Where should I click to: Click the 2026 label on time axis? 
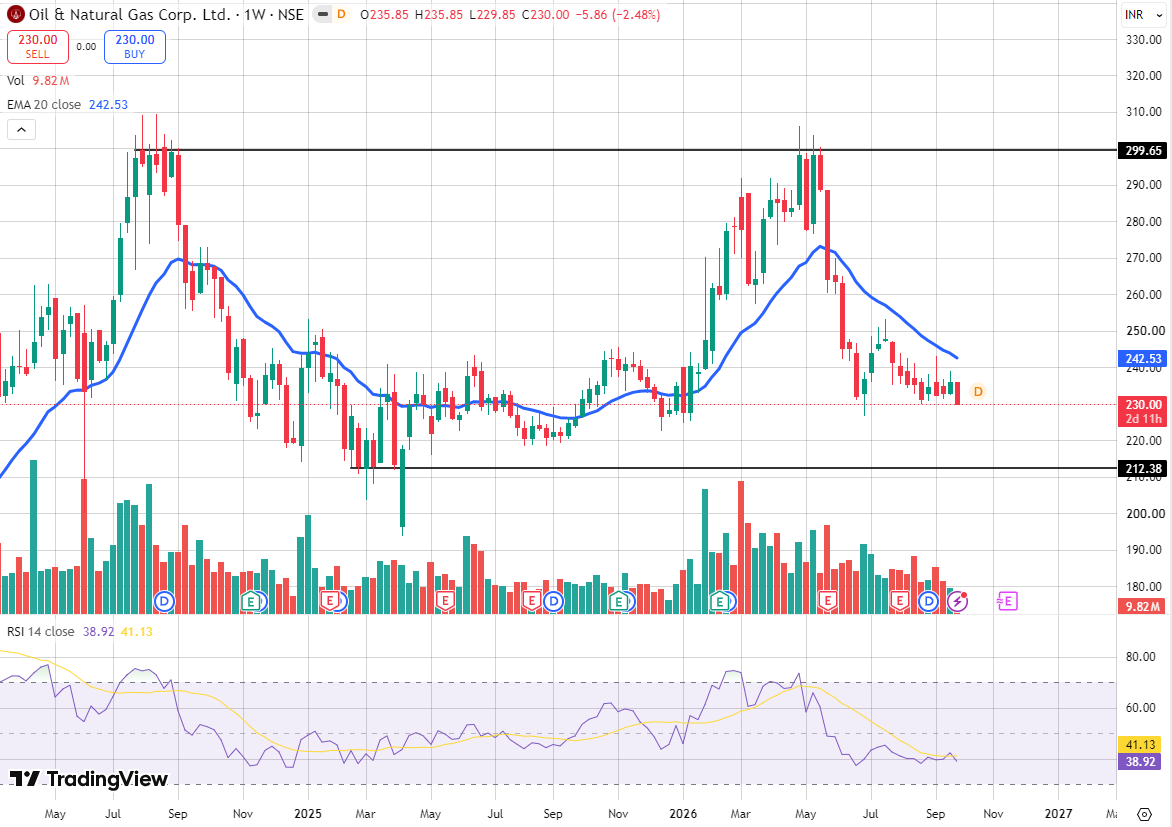coord(683,814)
